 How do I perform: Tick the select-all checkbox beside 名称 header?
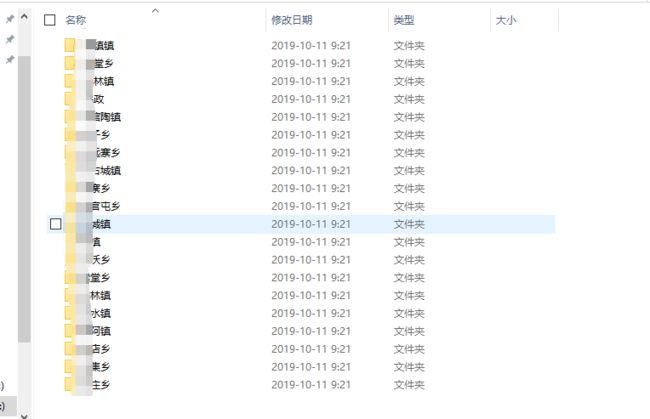[x=50, y=20]
